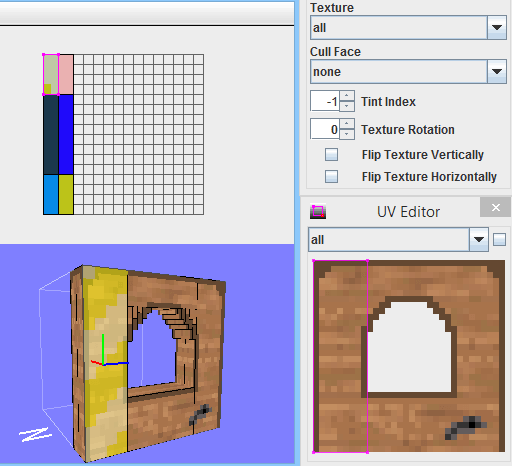Click the highlighted yellow element in 3D view

(x=105, y=362)
